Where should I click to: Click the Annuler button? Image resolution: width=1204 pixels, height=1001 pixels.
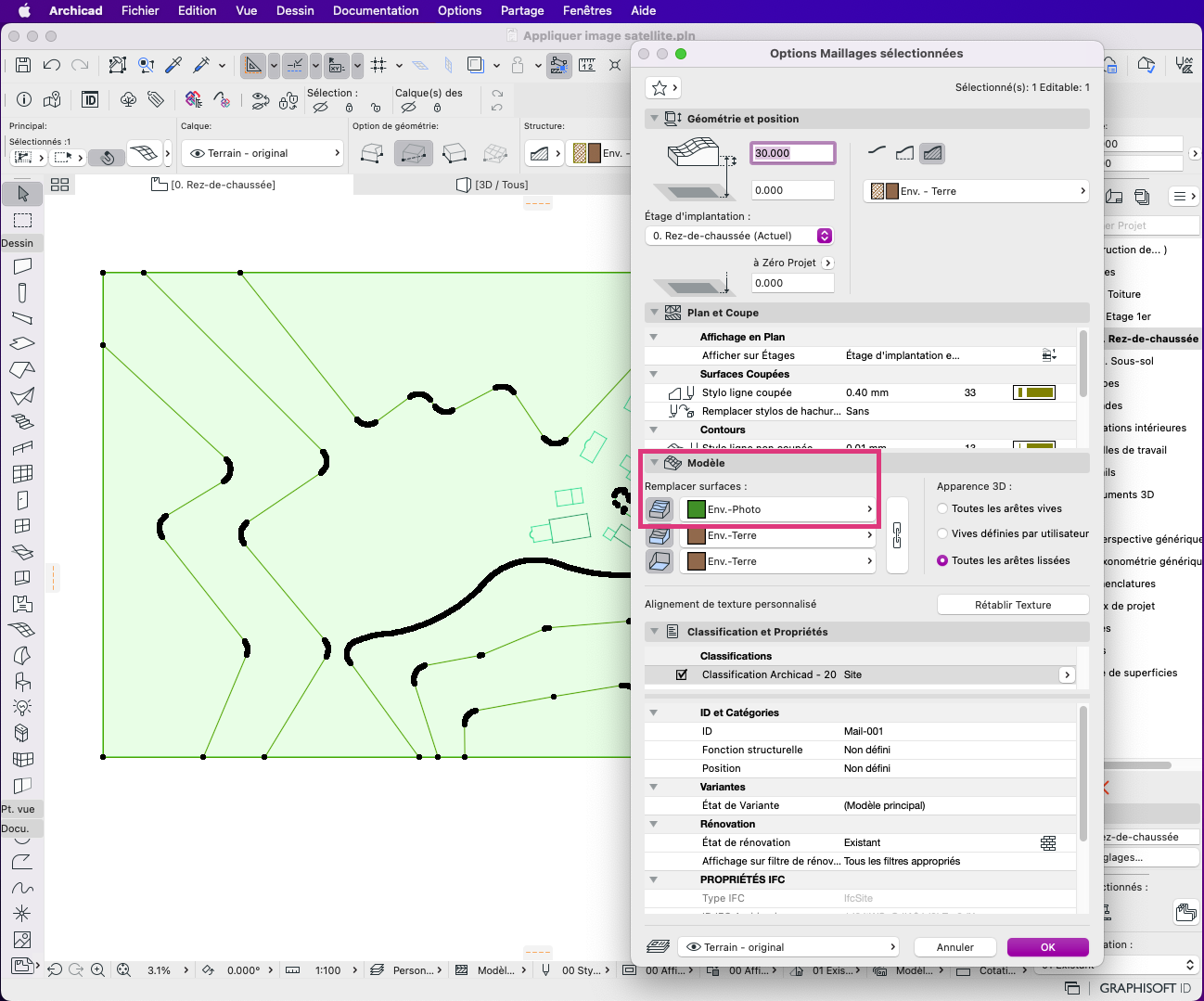pyautogui.click(x=955, y=947)
